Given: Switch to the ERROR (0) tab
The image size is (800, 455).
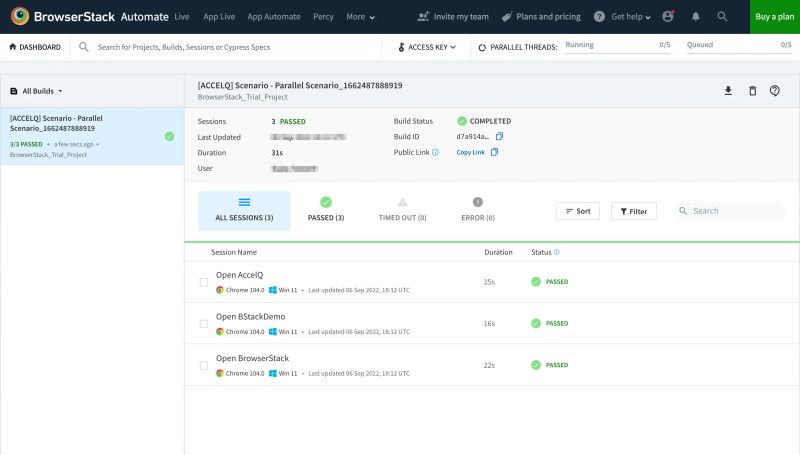Looking at the screenshot, I should pos(478,211).
